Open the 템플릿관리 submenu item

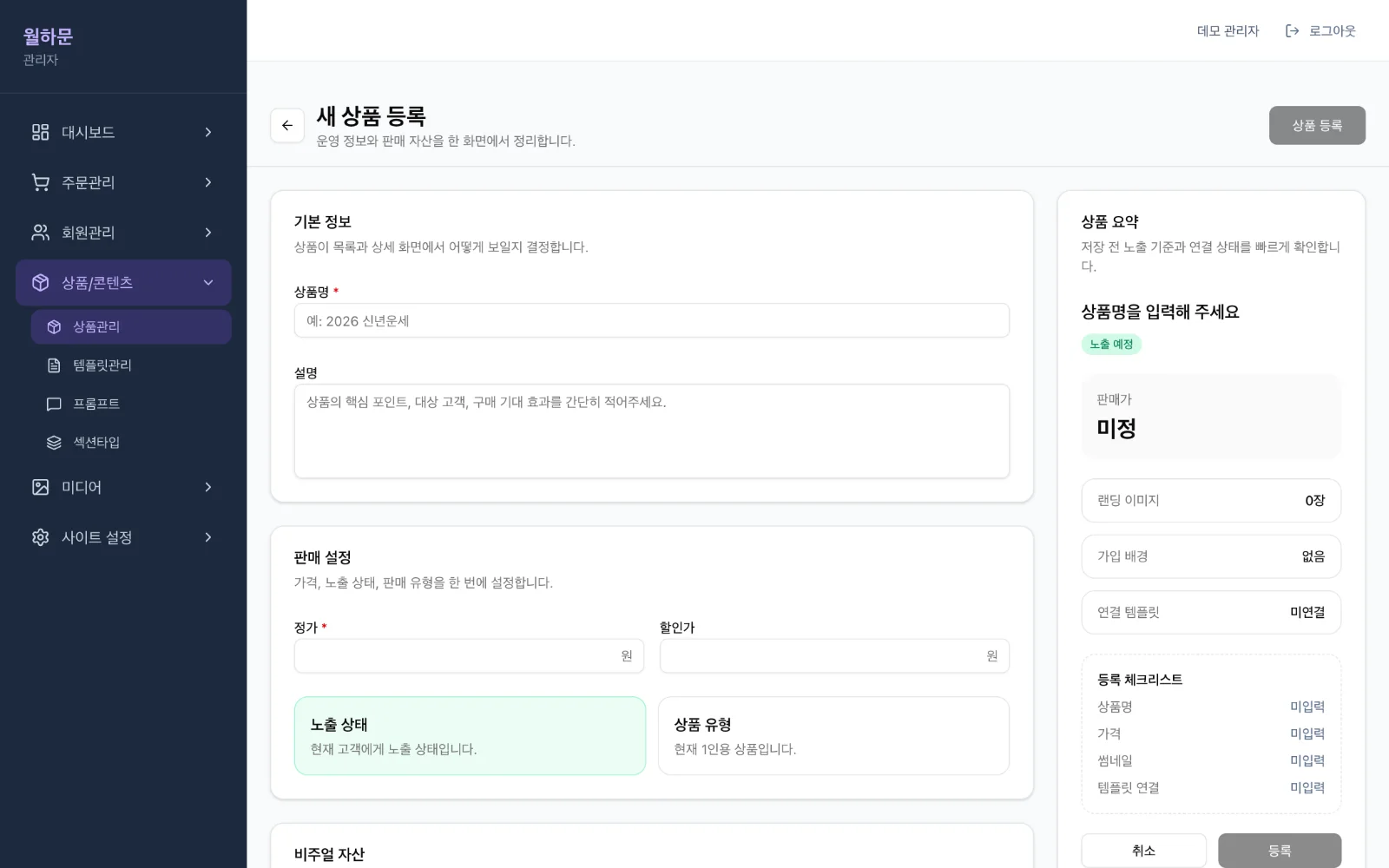click(x=131, y=365)
